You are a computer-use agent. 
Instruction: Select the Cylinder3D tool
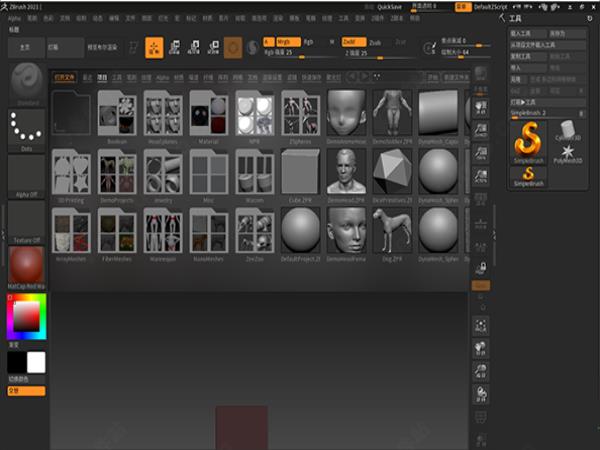click(568, 130)
